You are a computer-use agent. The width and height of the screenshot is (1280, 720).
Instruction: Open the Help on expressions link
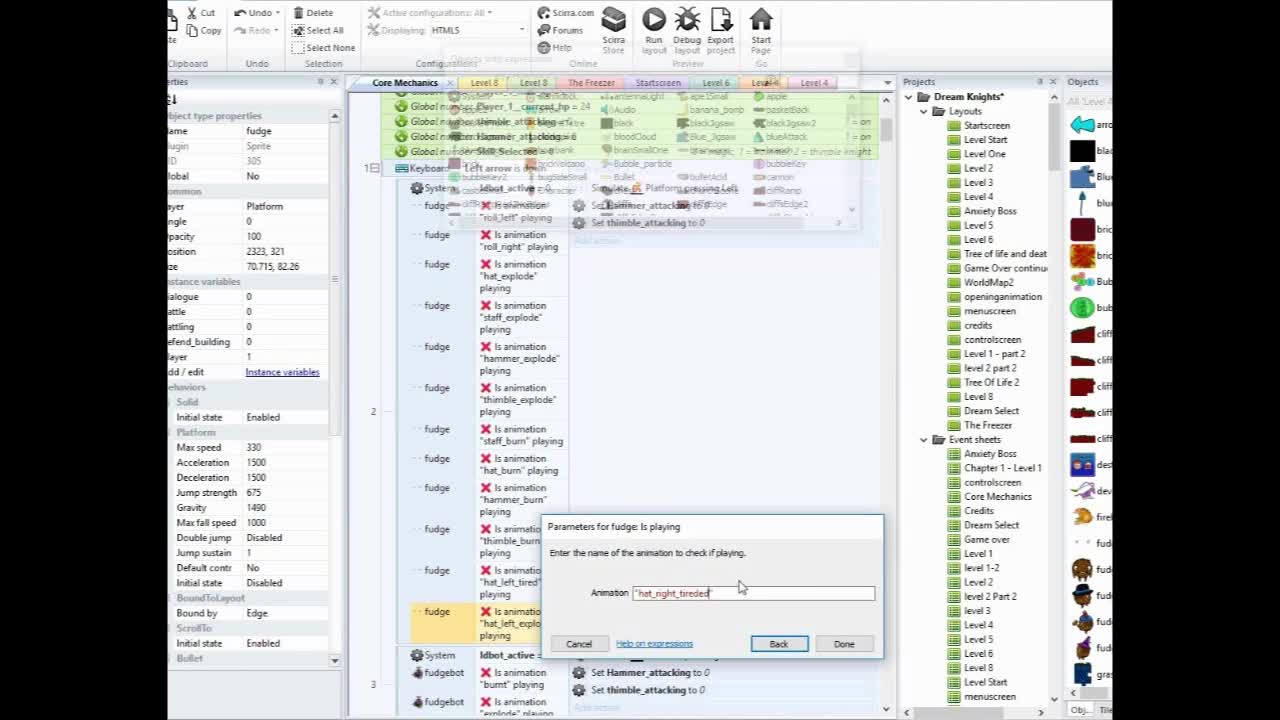654,644
